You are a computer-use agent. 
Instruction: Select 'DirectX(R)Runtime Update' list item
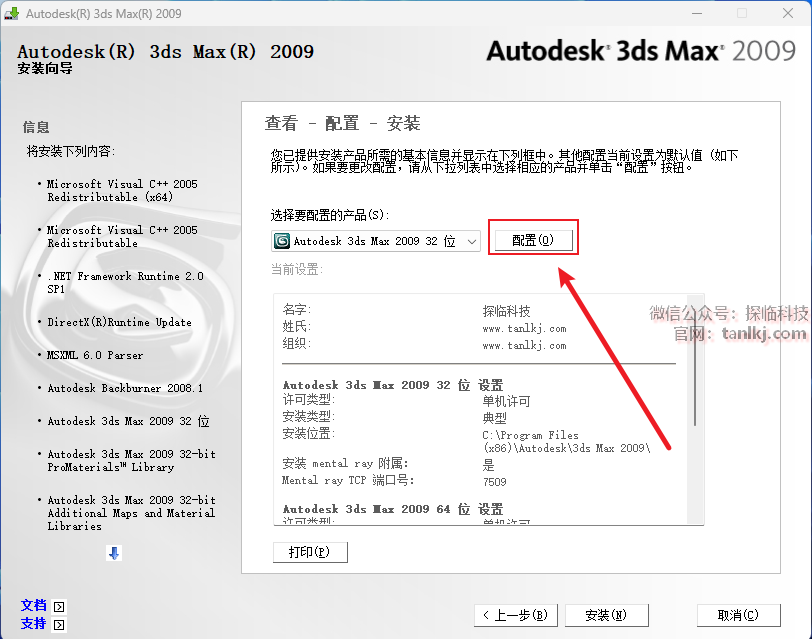point(119,322)
